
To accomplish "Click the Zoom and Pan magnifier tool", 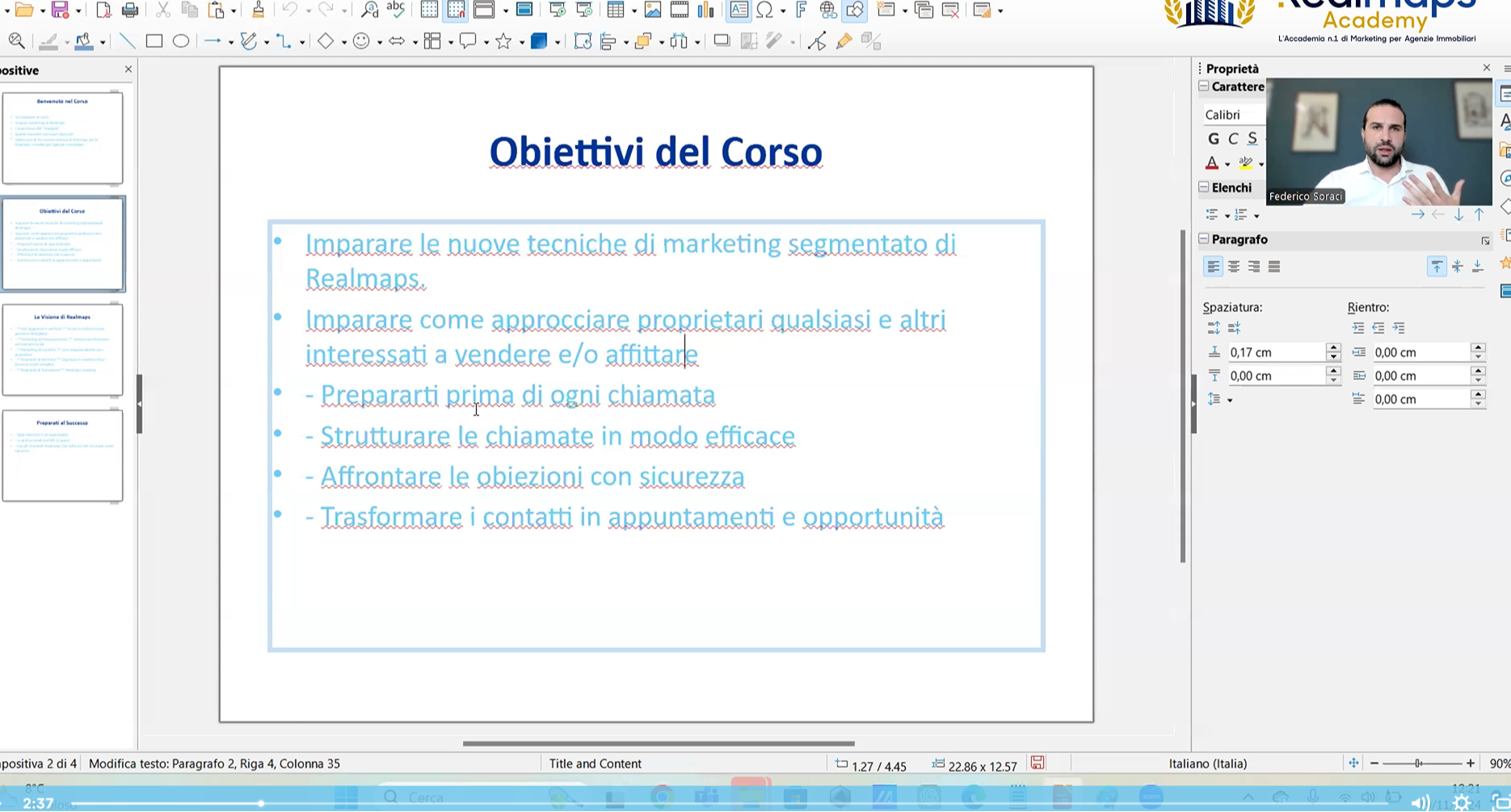I will [16, 41].
